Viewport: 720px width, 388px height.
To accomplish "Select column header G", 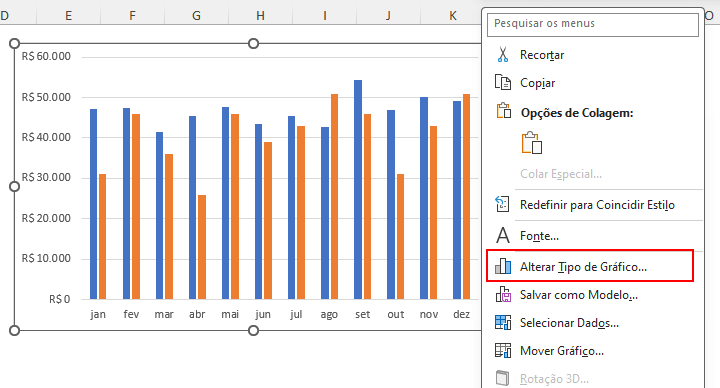I will click(196, 16).
